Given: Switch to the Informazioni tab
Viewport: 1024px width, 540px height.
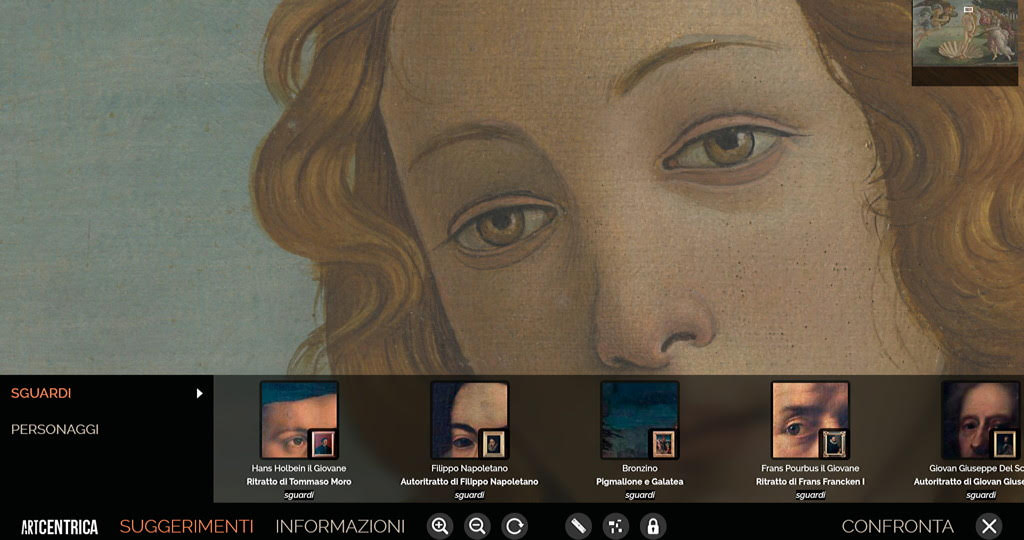Looking at the screenshot, I should [340, 526].
